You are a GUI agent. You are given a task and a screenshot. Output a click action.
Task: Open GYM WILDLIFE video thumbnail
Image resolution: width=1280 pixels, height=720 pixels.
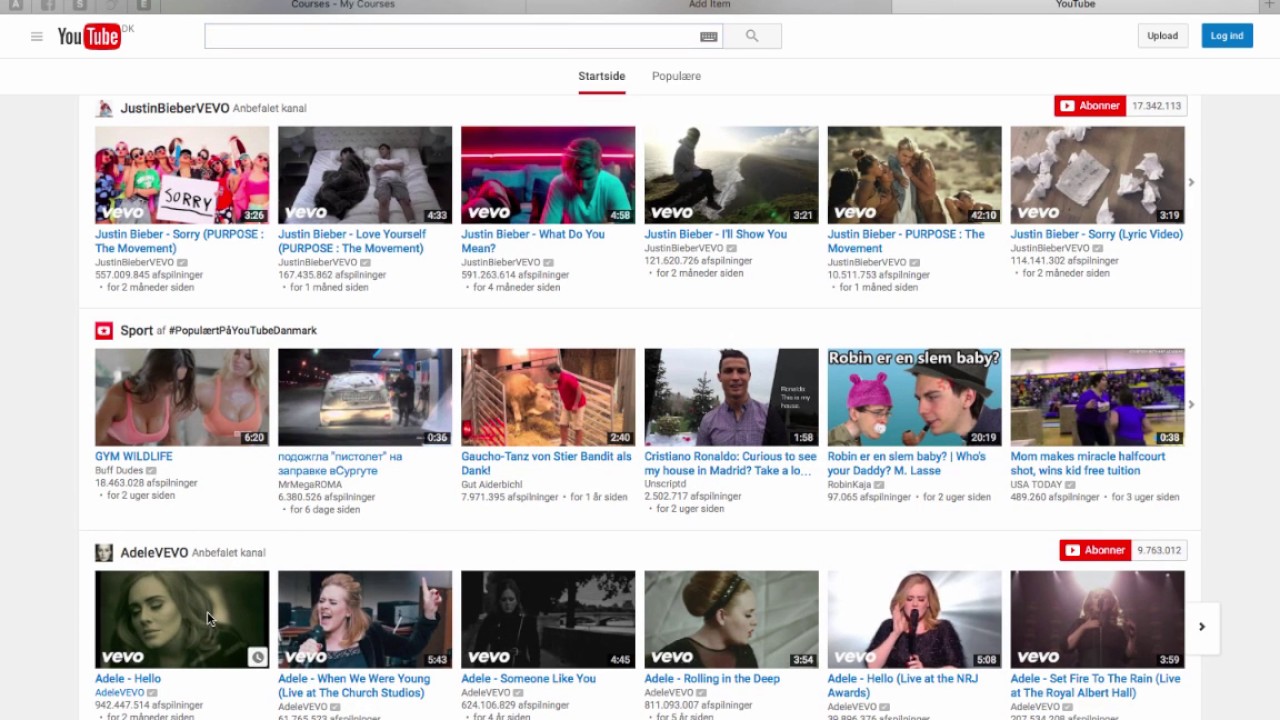(182, 397)
